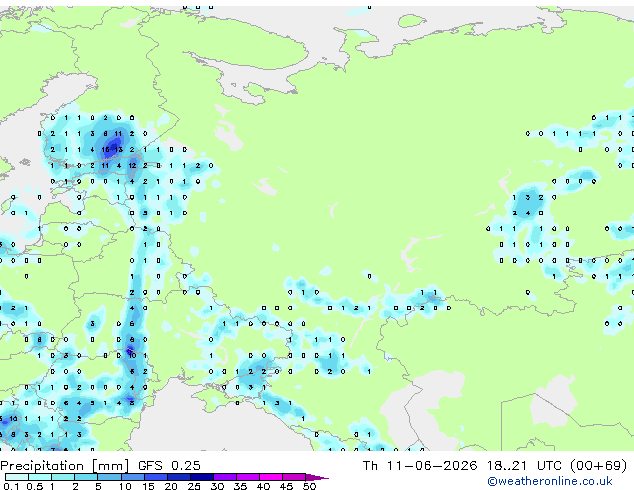Click the '35' legend scale label

240,486
